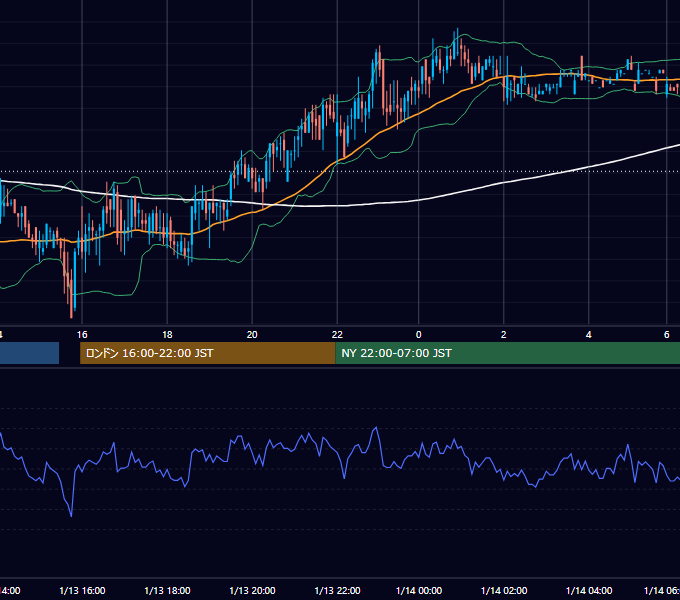The image size is (680, 600).
Task: Click the upper axis hour label 0
Action: coord(418,335)
